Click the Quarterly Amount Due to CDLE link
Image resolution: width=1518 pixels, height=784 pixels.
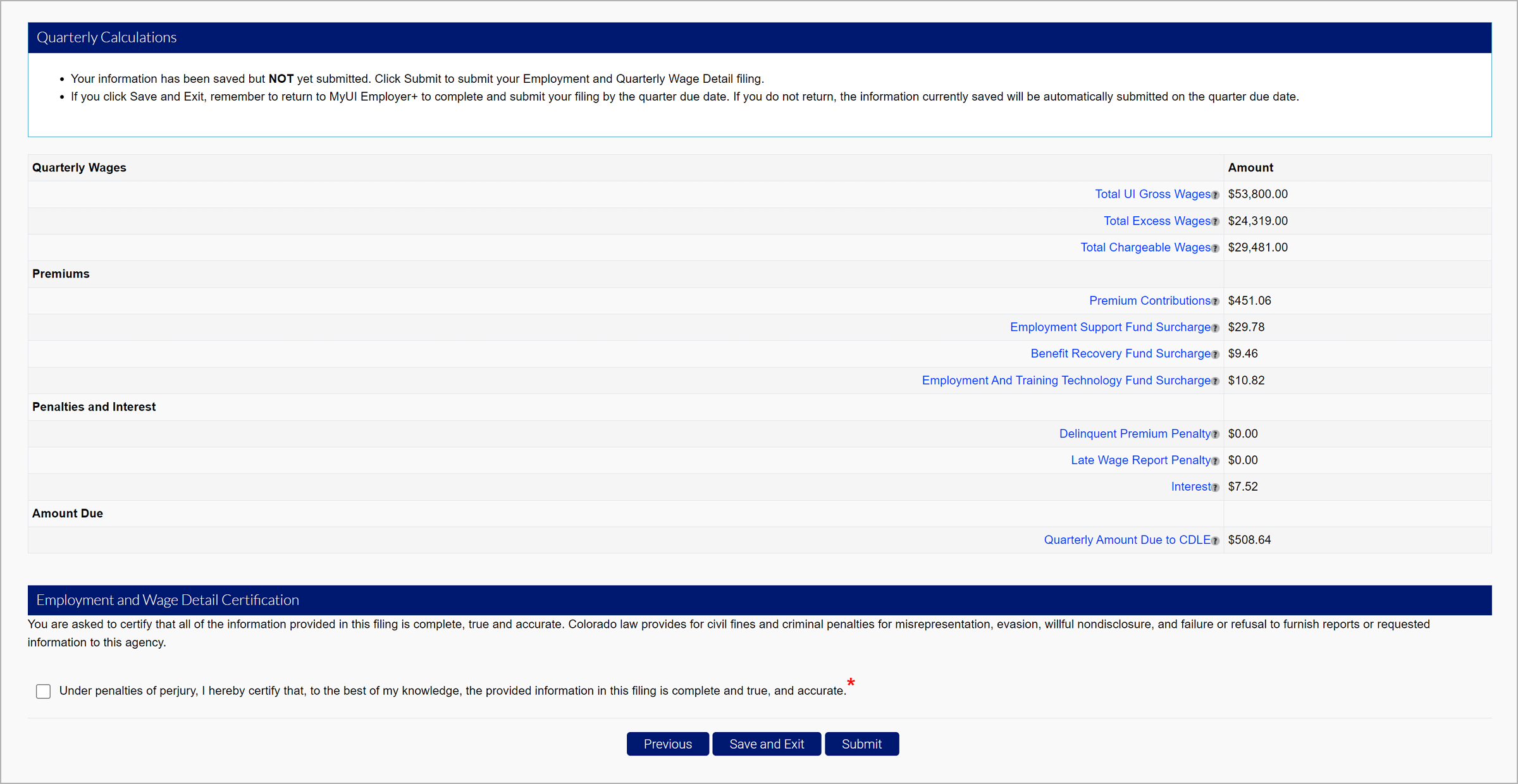click(1126, 539)
